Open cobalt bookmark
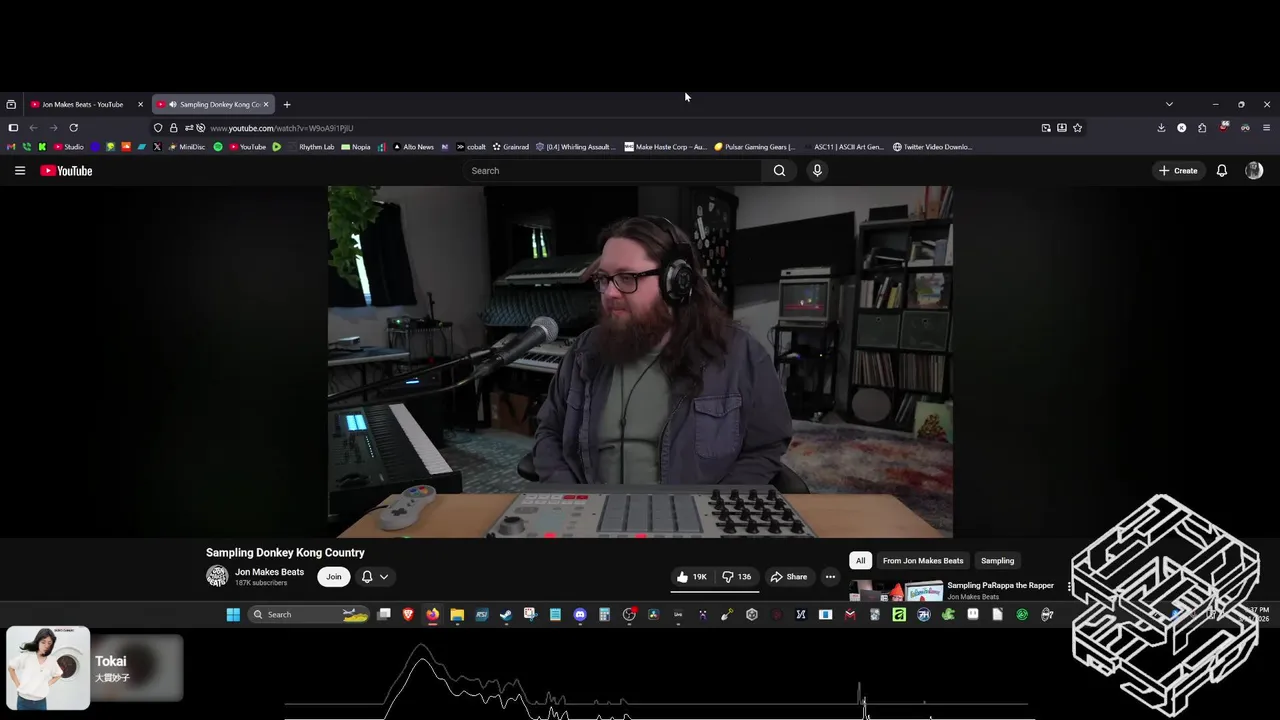The image size is (1280, 720). tap(471, 147)
